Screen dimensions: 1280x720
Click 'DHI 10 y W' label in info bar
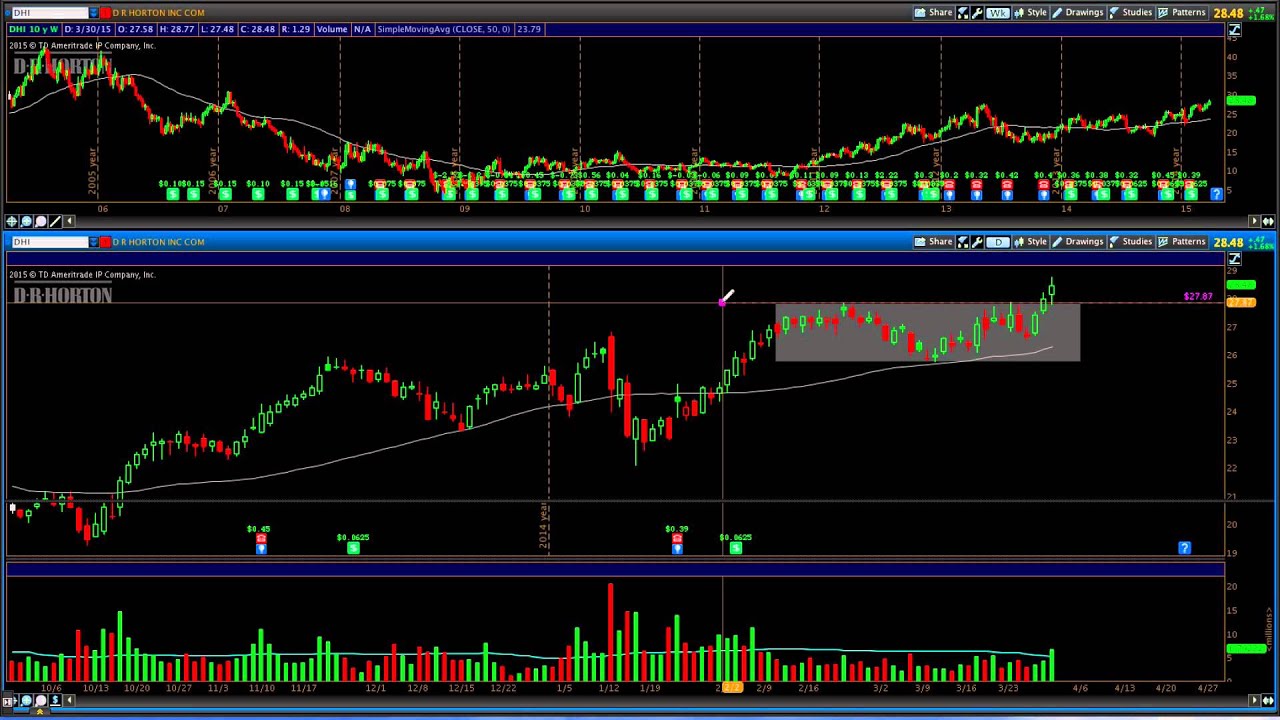coord(34,29)
